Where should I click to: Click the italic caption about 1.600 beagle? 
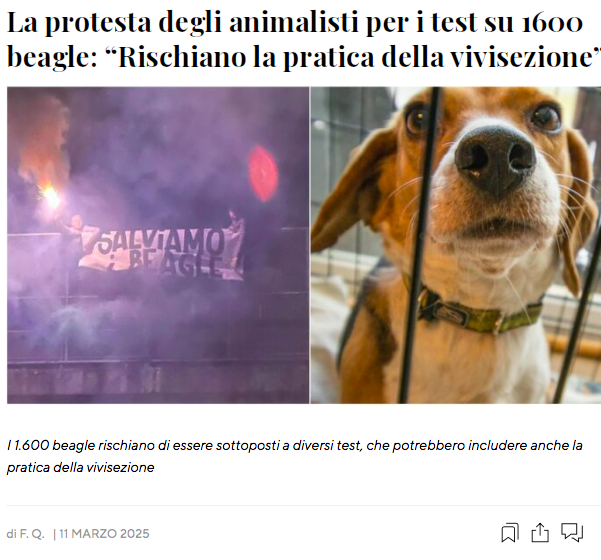click(294, 456)
